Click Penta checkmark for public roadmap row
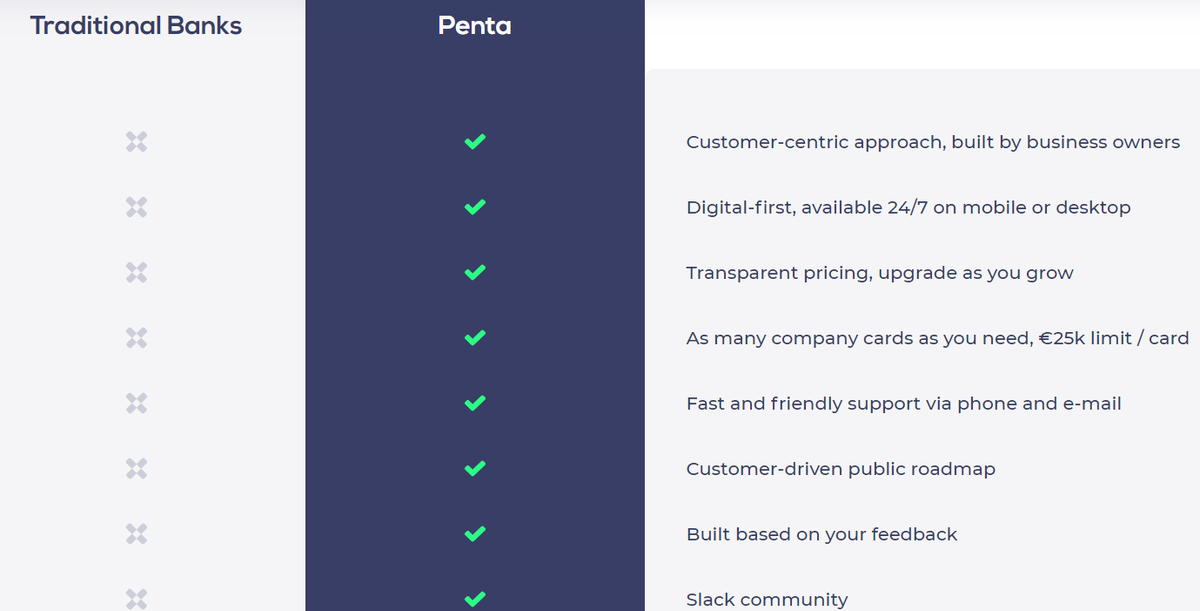1200x611 pixels. click(475, 468)
